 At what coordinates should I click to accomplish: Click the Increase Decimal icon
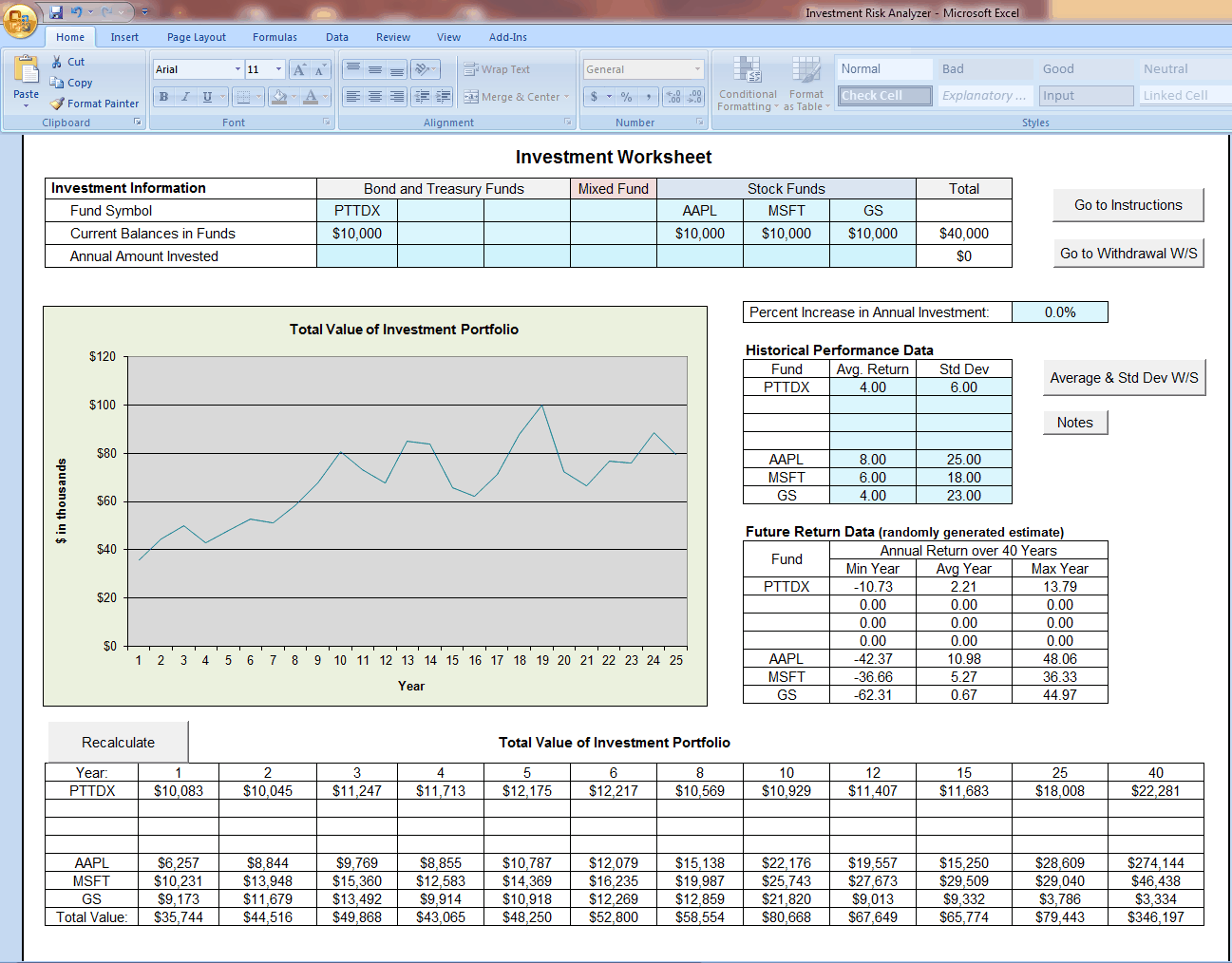pos(673,97)
